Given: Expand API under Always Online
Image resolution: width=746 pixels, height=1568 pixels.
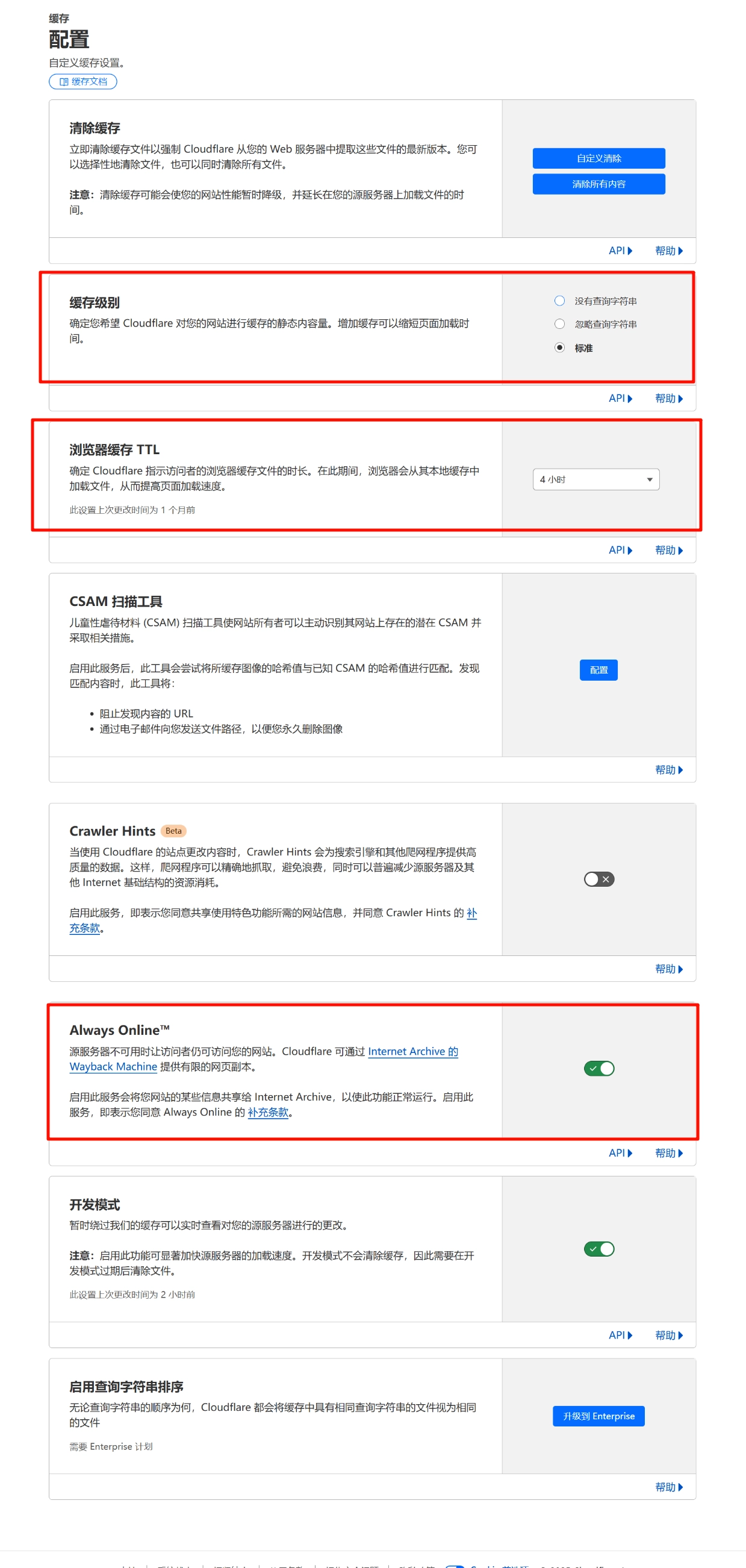Looking at the screenshot, I should pos(620,1153).
